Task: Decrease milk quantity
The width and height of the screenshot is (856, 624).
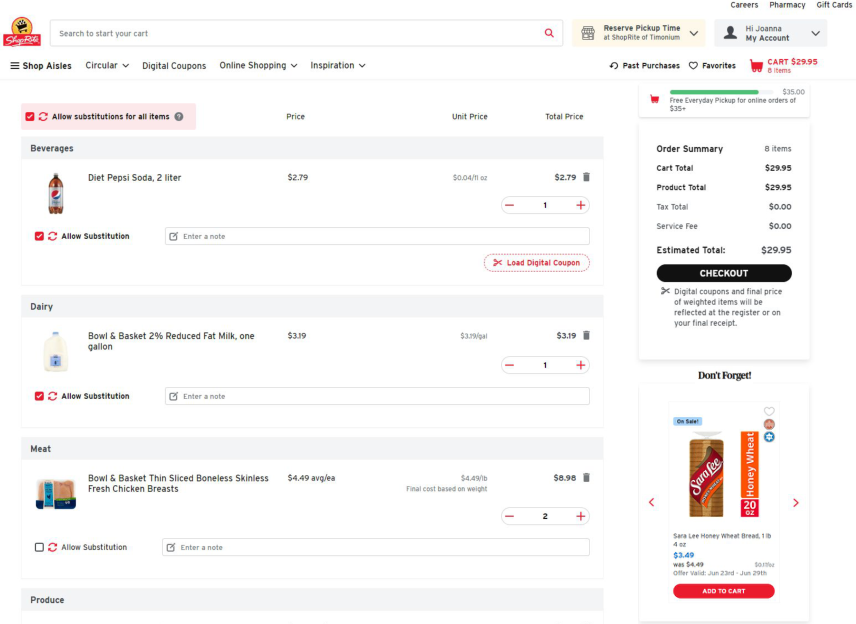Action: click(x=509, y=365)
